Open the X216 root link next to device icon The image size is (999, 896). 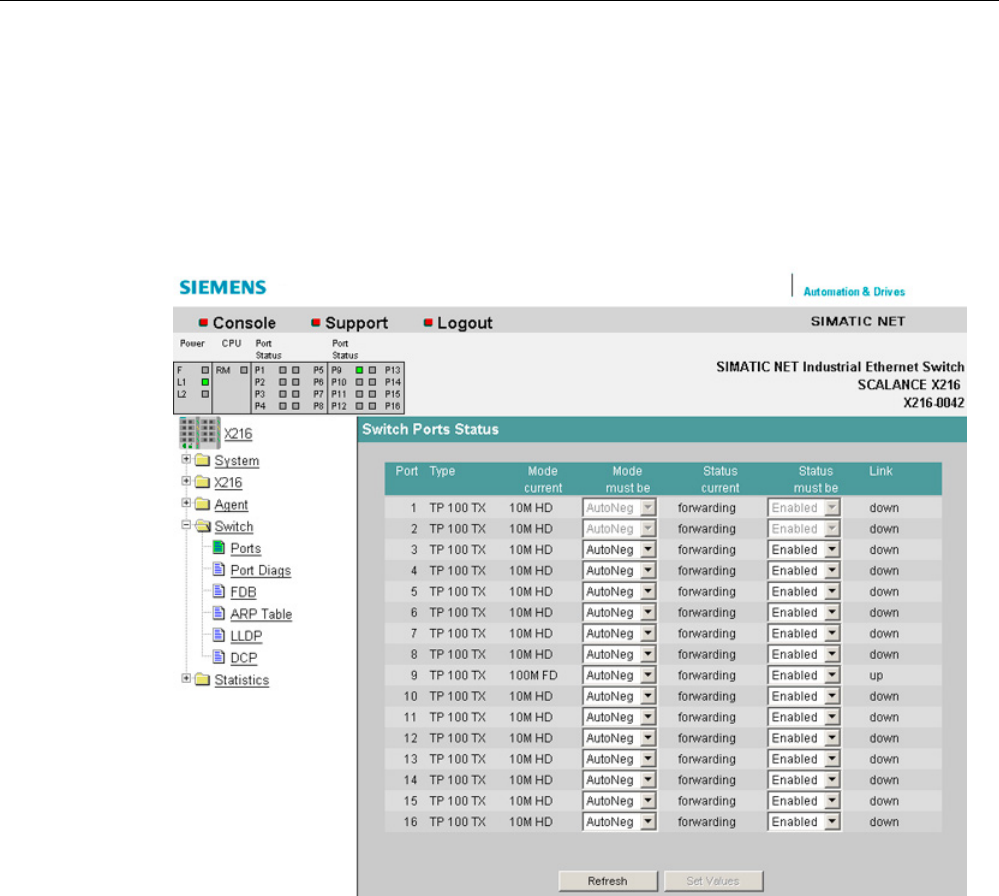[x=238, y=433]
